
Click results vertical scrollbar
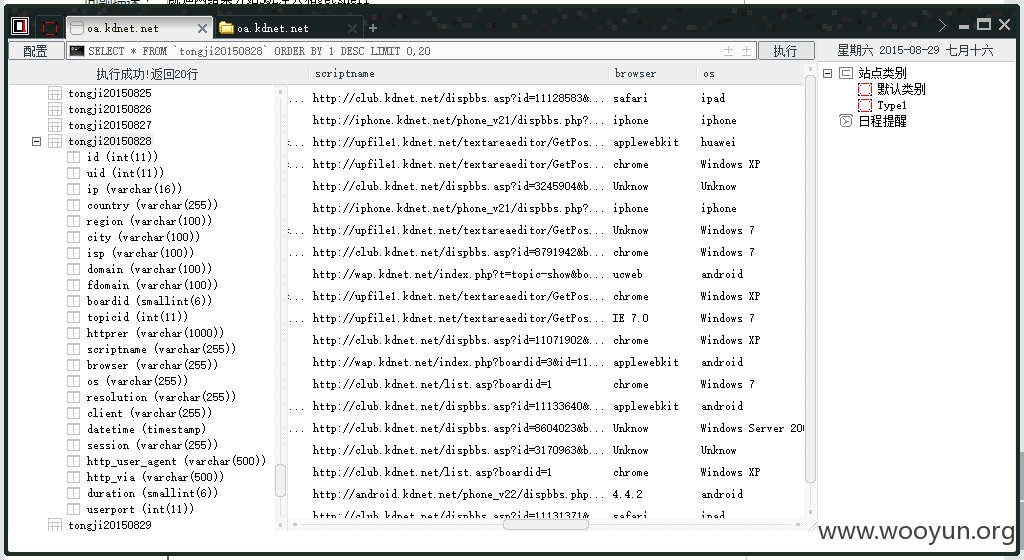coord(810,281)
